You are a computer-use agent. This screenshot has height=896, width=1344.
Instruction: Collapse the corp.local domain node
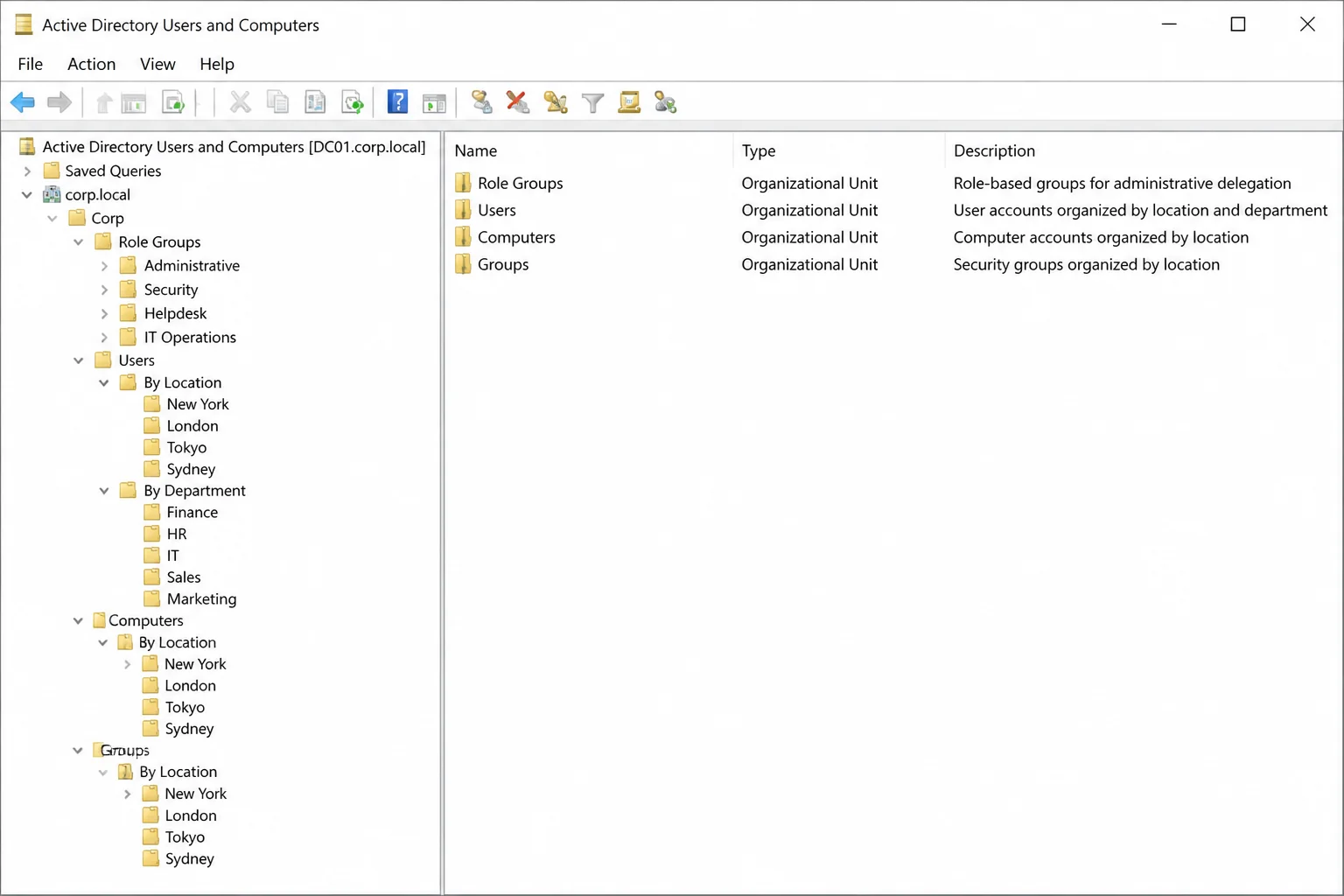[27, 194]
